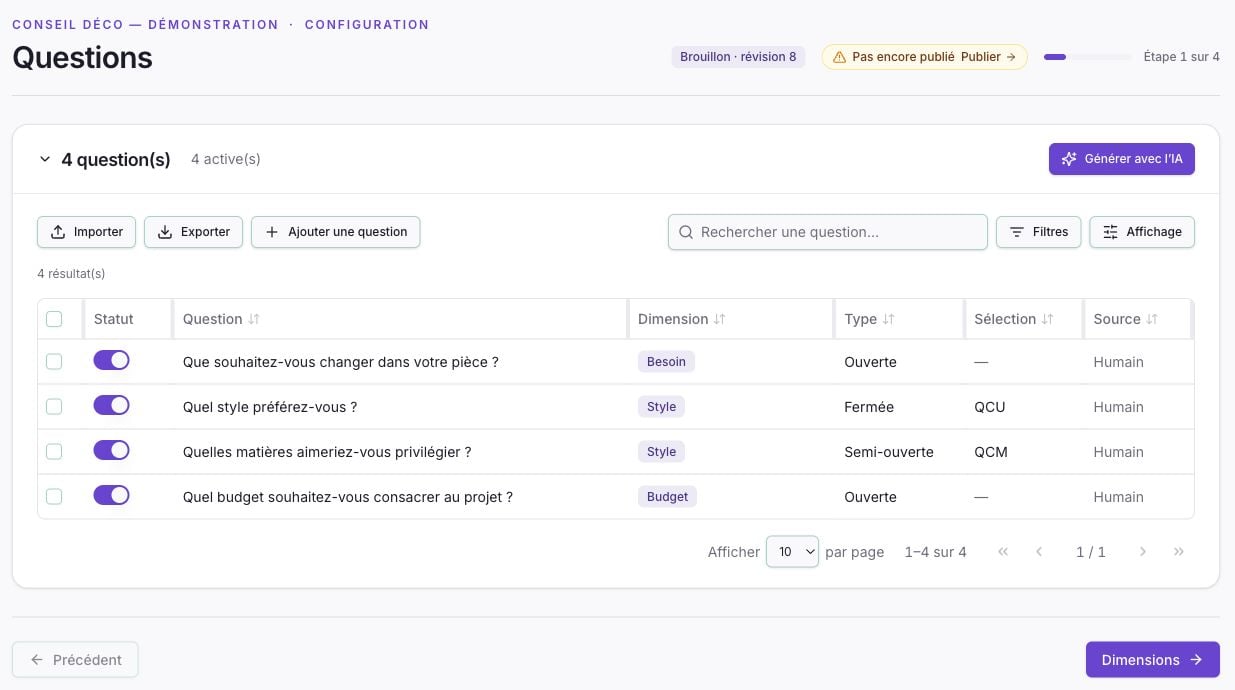1235x690 pixels.
Task: Click 'Générer avec l'IA' button
Action: coord(1122,159)
